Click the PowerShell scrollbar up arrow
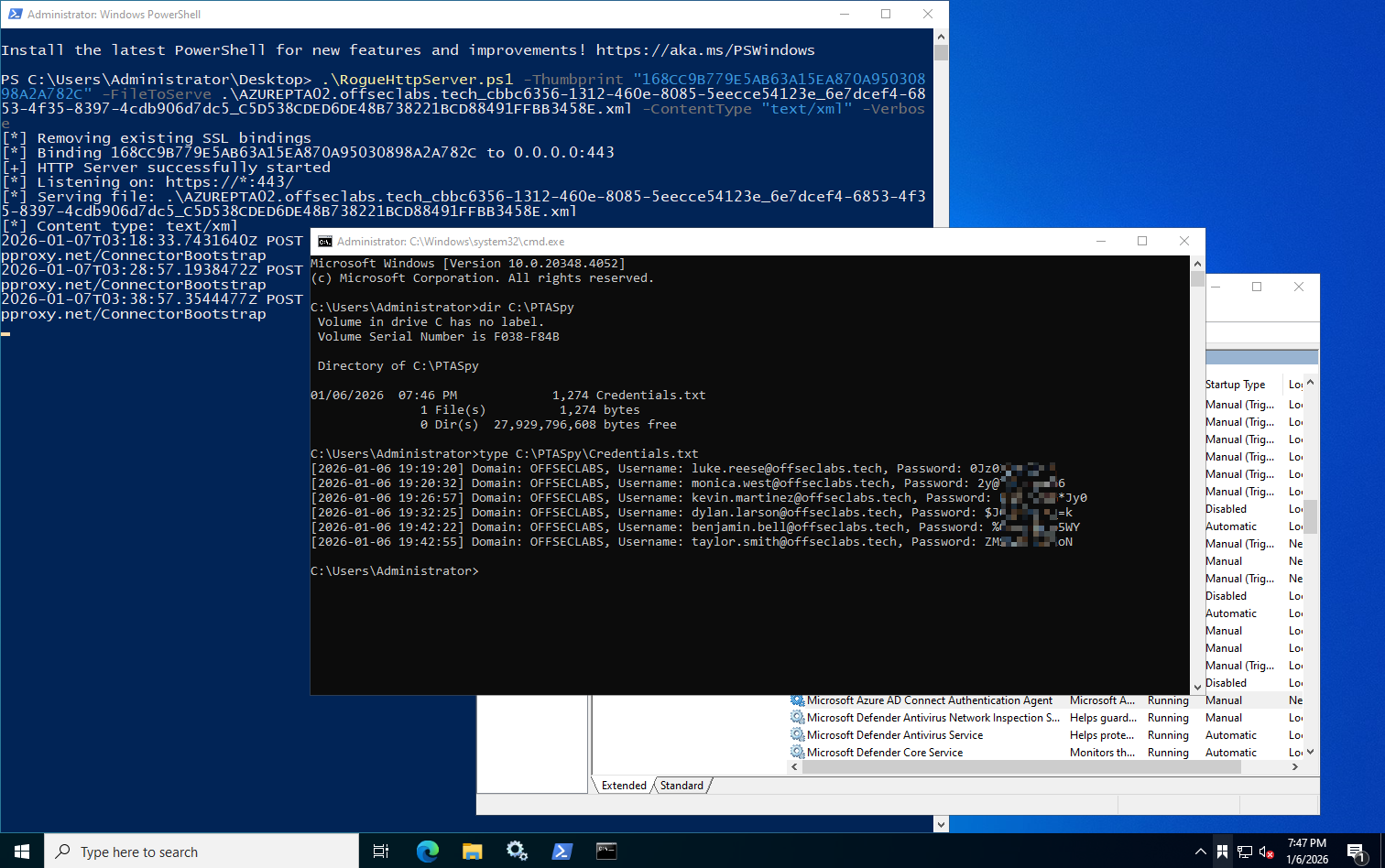The width and height of the screenshot is (1385, 868). pos(941,37)
